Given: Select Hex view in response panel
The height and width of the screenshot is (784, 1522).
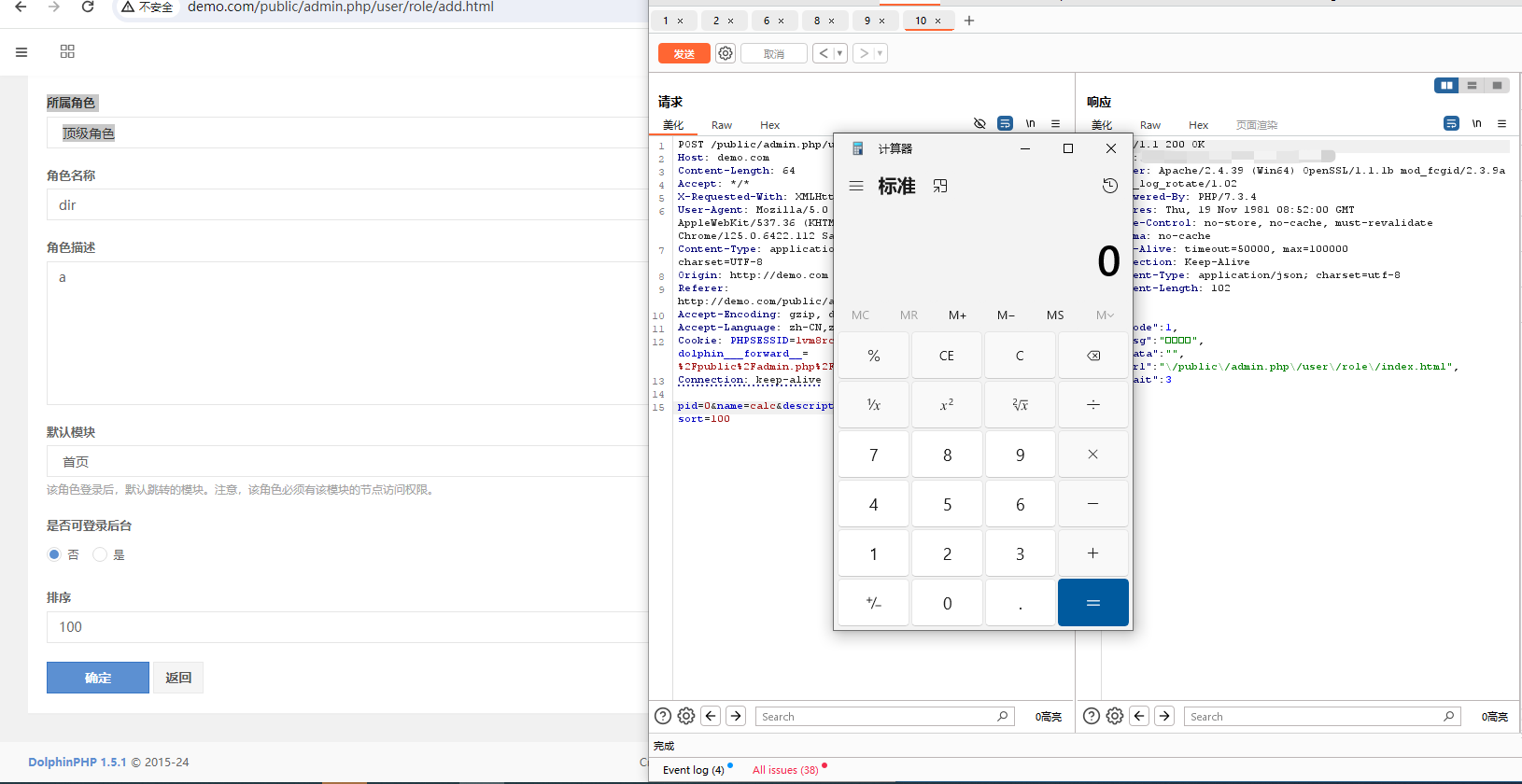Looking at the screenshot, I should (x=1198, y=125).
